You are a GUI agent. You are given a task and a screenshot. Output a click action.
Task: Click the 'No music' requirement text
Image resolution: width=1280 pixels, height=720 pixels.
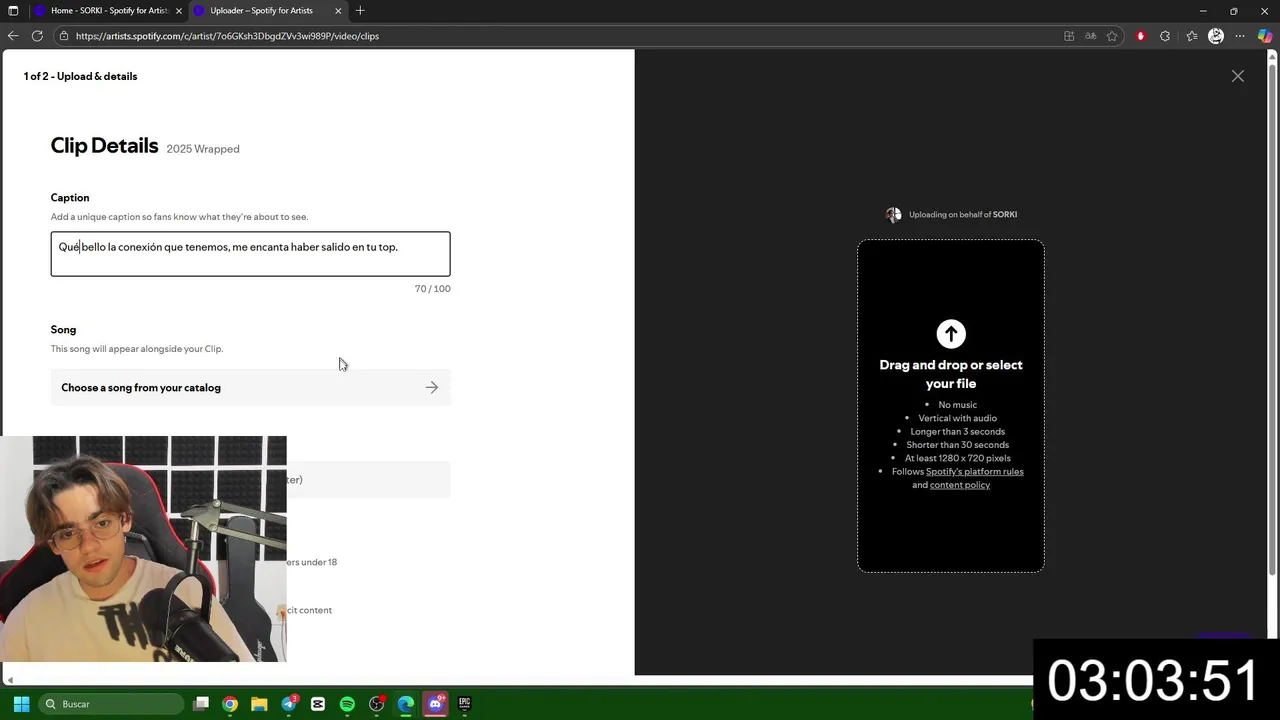tap(957, 405)
